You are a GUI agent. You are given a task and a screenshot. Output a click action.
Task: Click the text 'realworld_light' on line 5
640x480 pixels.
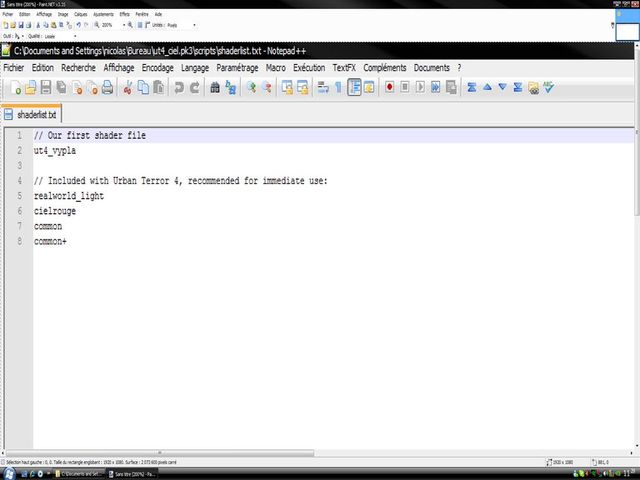pyautogui.click(x=69, y=196)
